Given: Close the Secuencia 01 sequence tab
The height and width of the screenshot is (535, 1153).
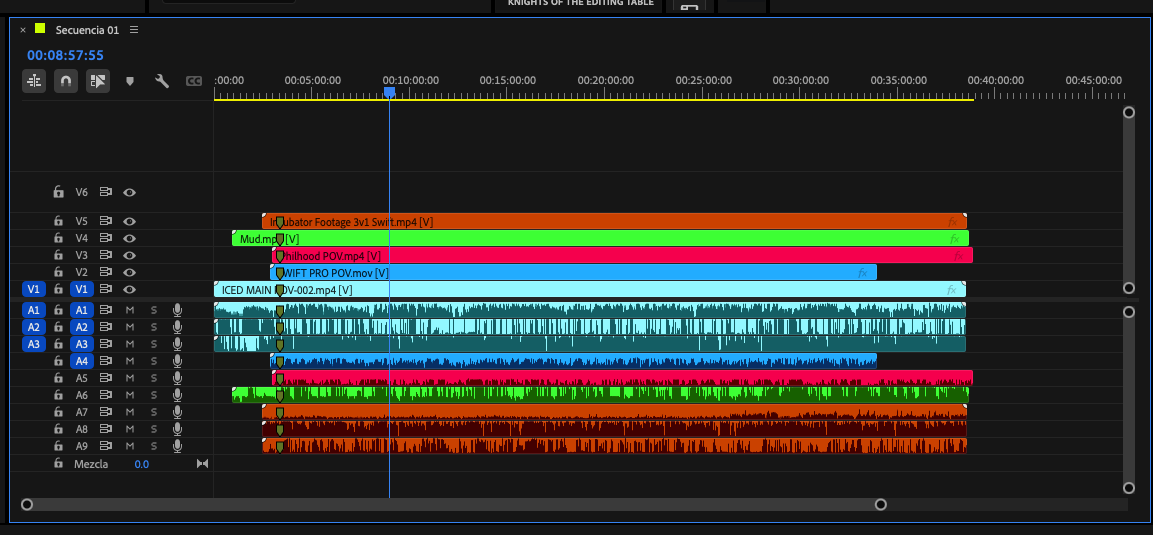Looking at the screenshot, I should coord(23,30).
